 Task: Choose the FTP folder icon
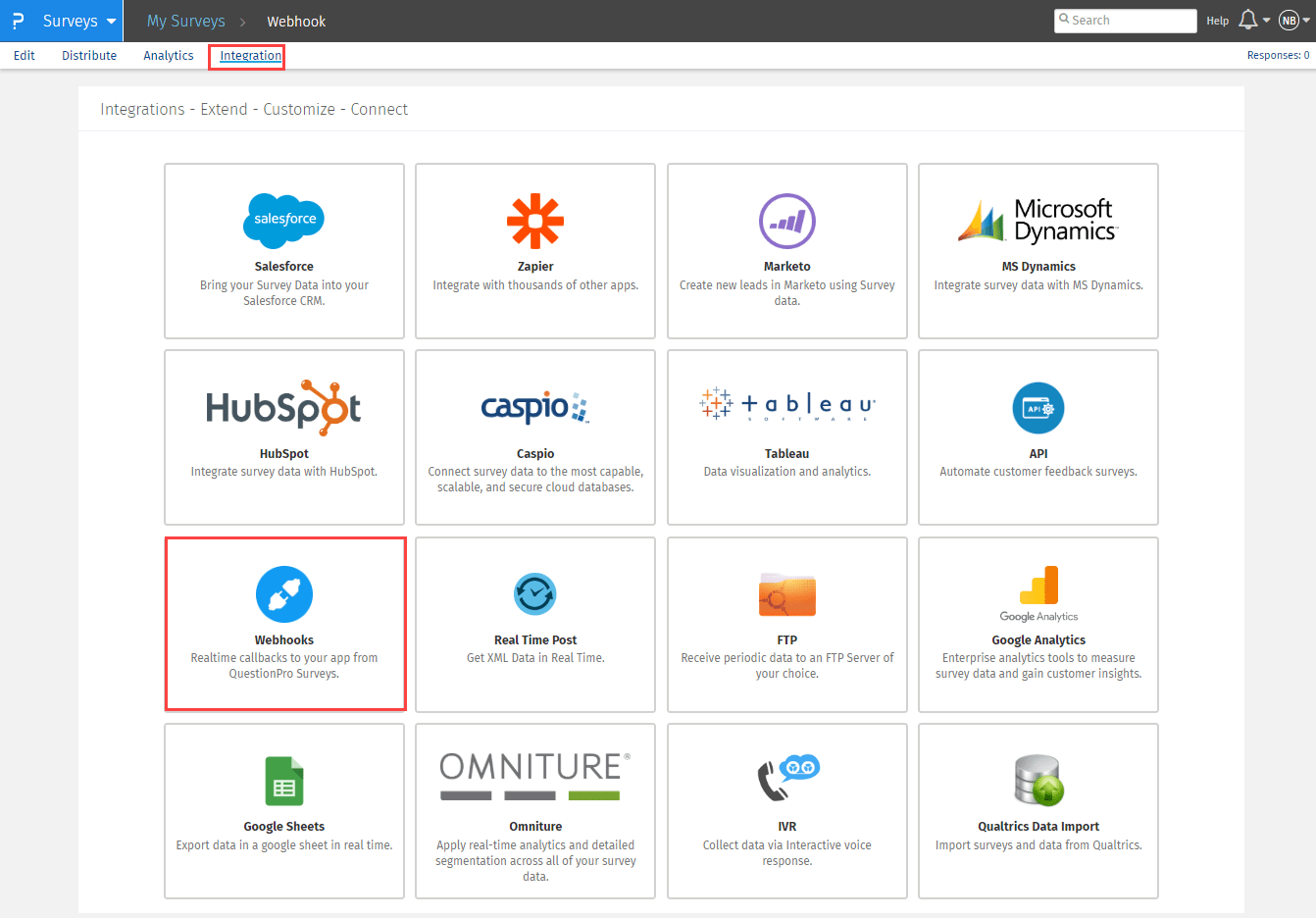[786, 594]
